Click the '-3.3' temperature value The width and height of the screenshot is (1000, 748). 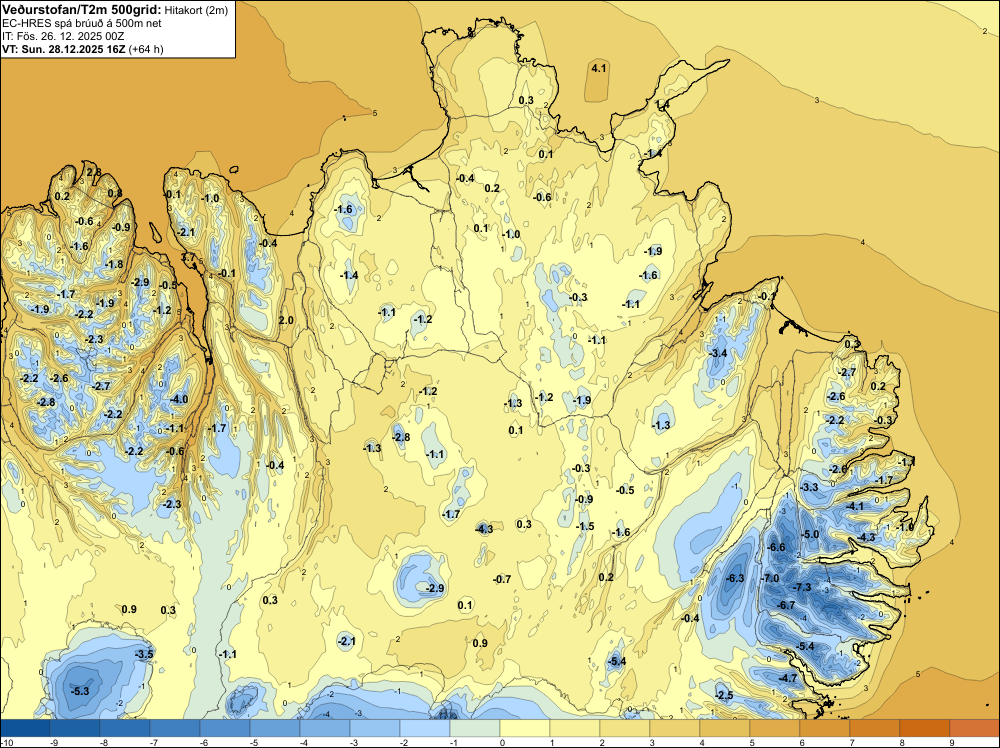(x=809, y=487)
